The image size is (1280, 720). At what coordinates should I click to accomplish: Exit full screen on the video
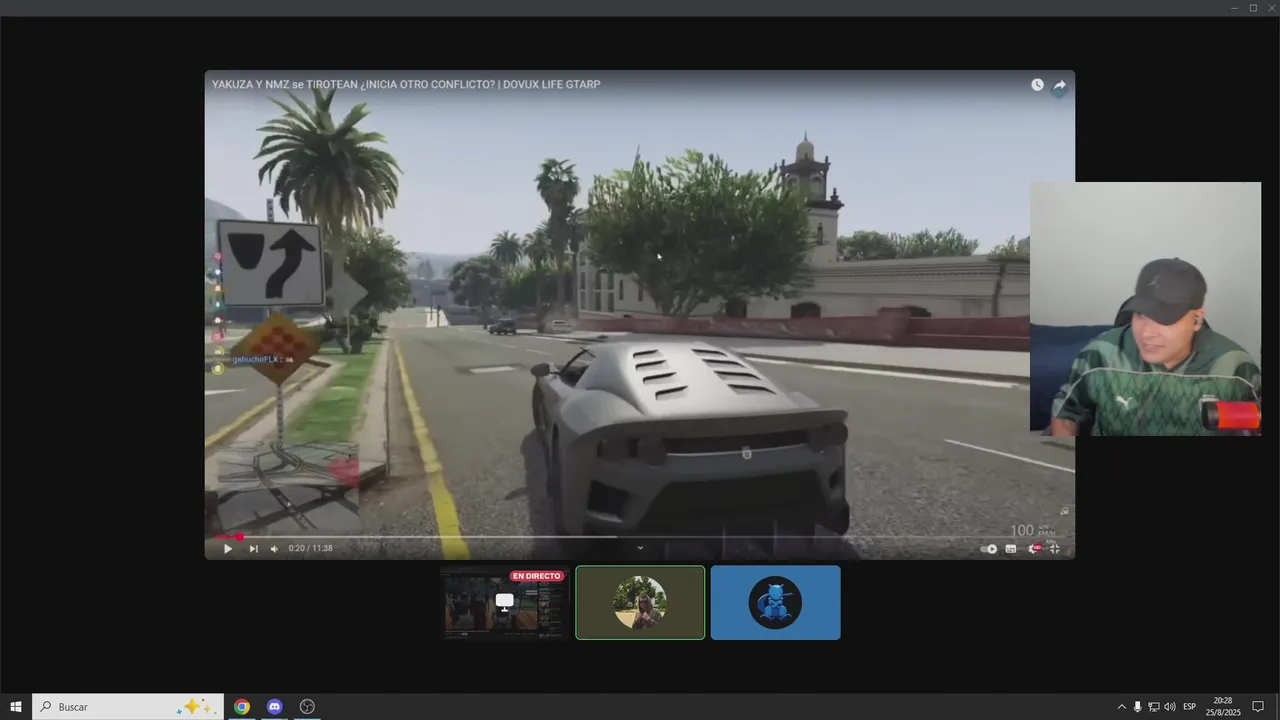click(1055, 548)
